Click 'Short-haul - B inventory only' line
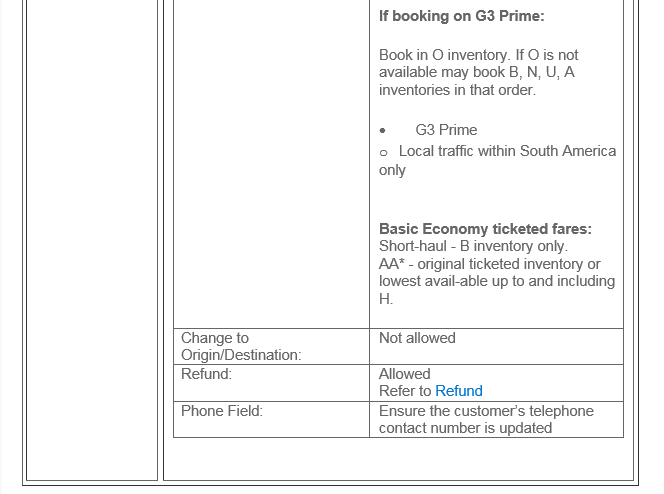Viewport: 664px width, 494px height. (473, 246)
